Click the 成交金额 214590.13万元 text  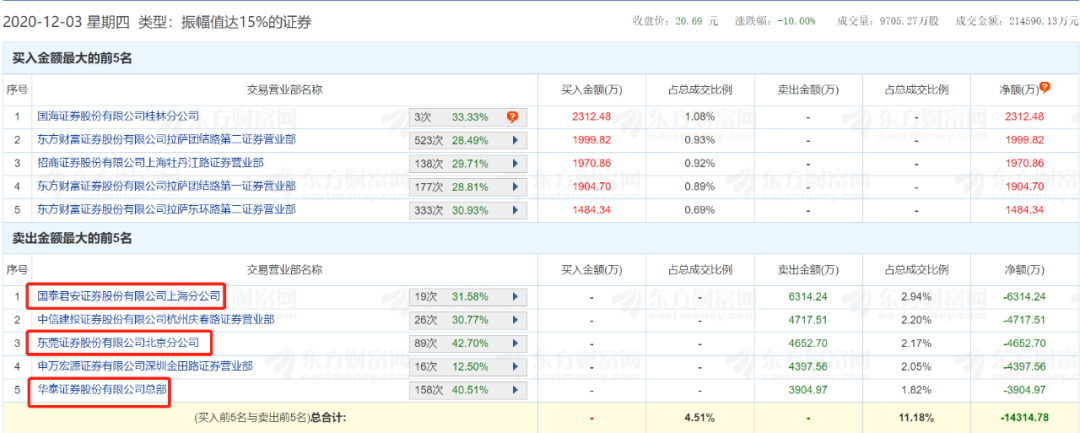tap(1017, 21)
